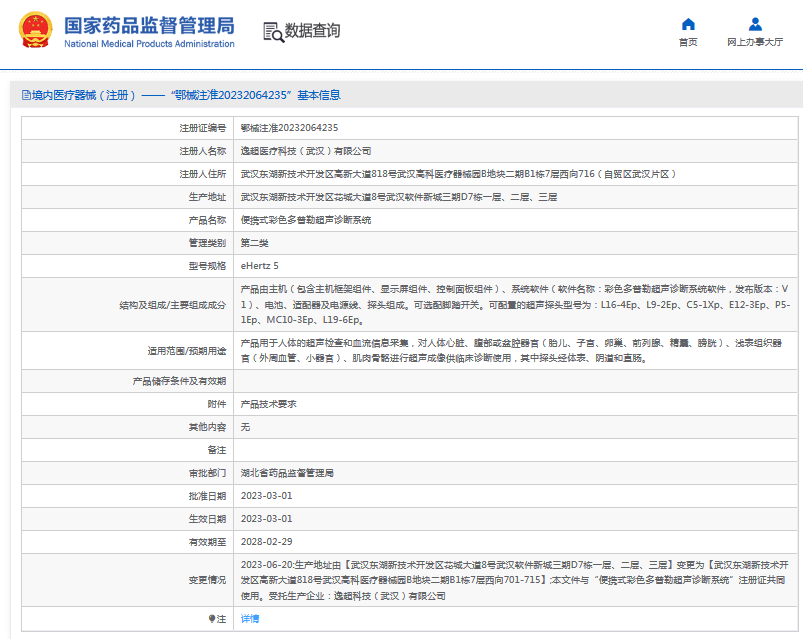Image resolution: width=803 pixels, height=639 pixels.
Task: Click the 注册证编号 row label
Action: point(203,128)
